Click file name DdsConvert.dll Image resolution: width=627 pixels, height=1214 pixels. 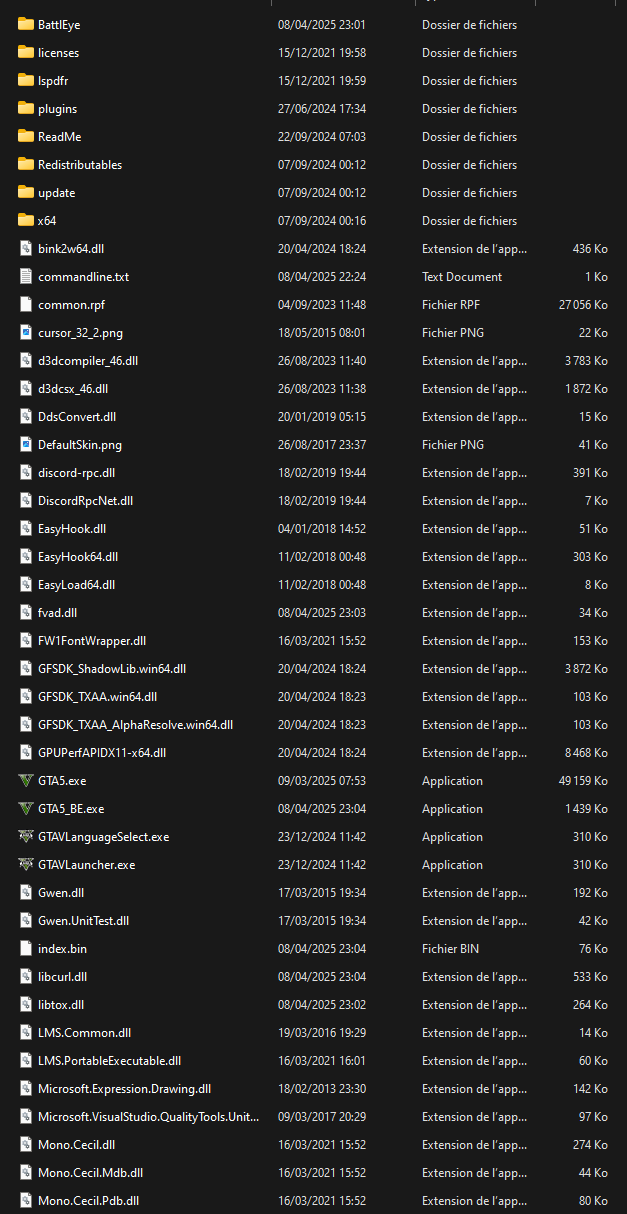click(x=77, y=416)
